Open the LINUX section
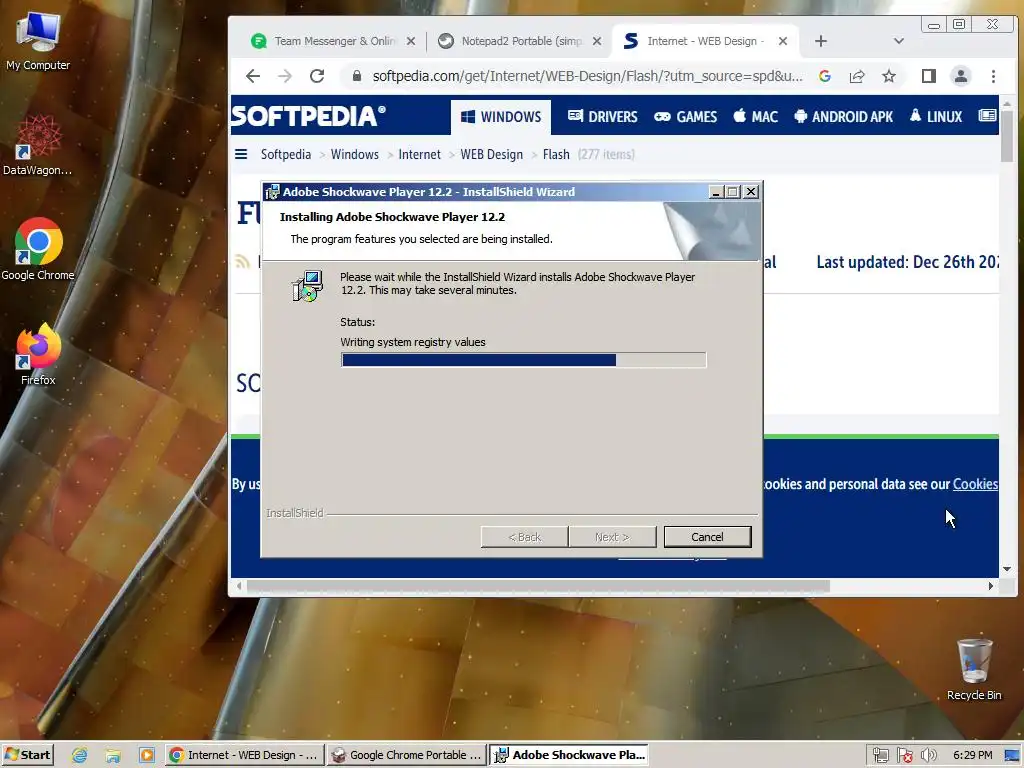This screenshot has height=768, width=1024. 936,117
